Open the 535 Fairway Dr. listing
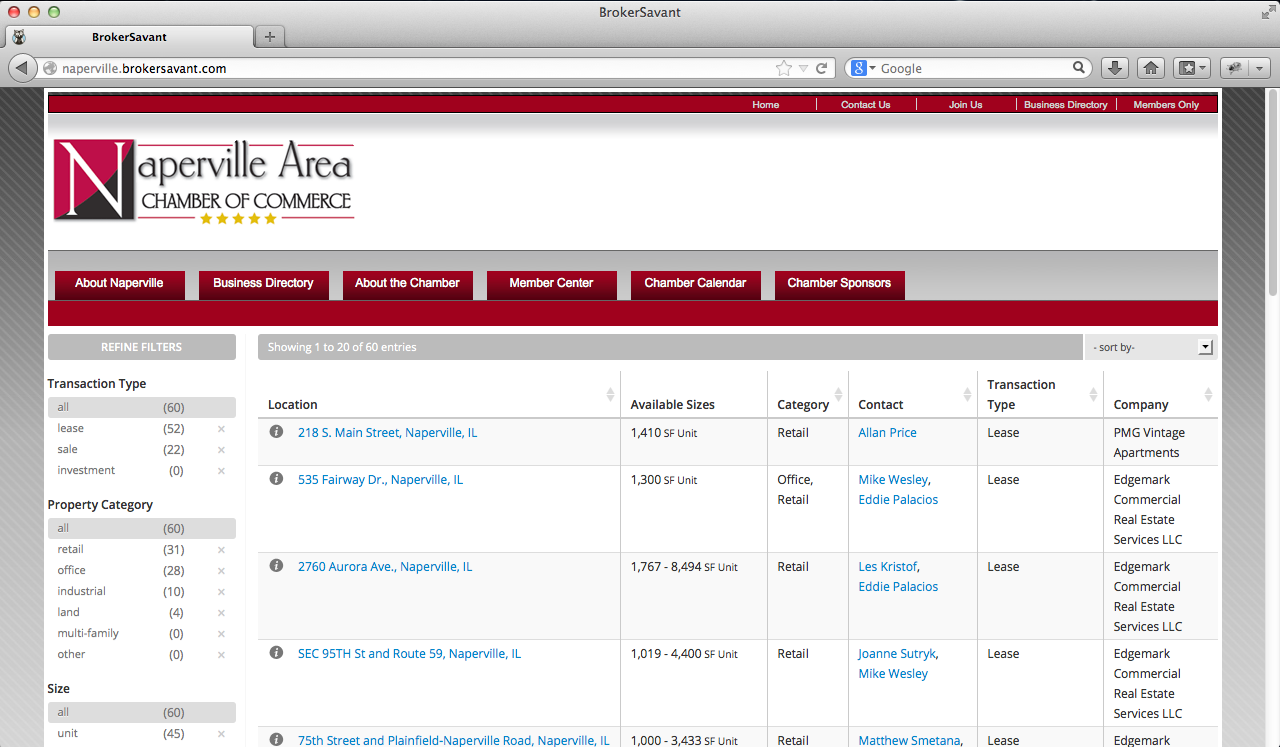Screen dimensions: 1280x747 380,480
